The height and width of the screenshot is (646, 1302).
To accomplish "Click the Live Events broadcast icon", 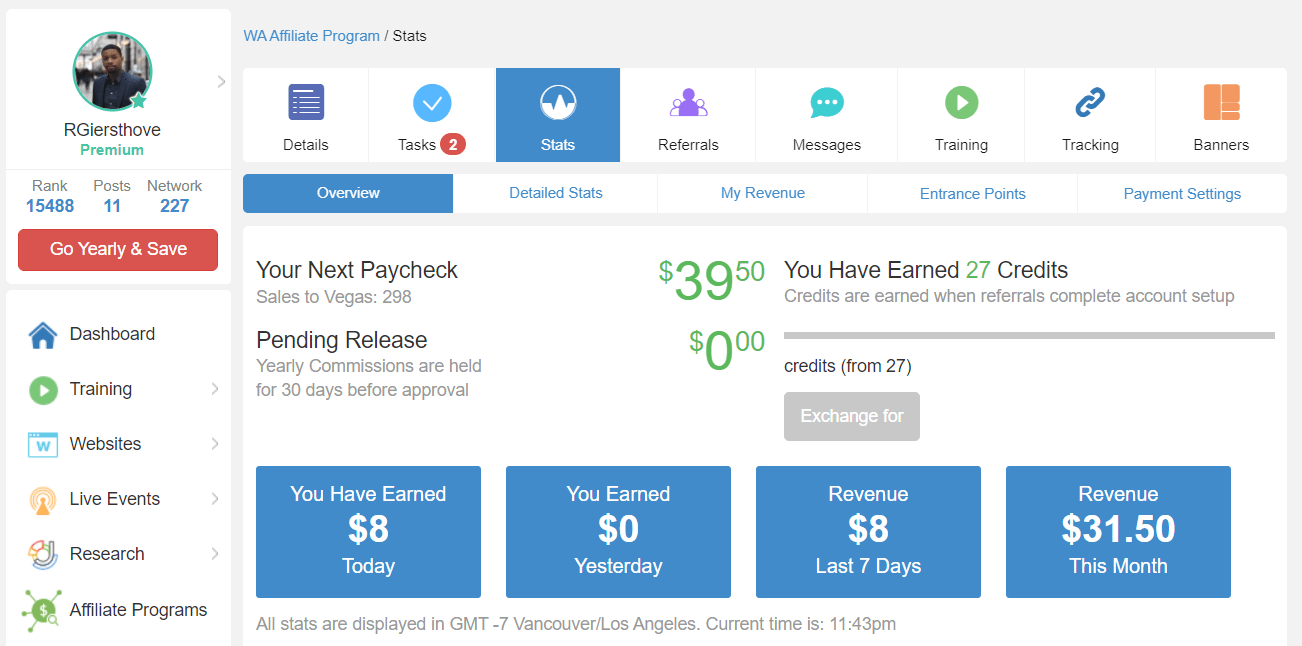I will coord(43,500).
